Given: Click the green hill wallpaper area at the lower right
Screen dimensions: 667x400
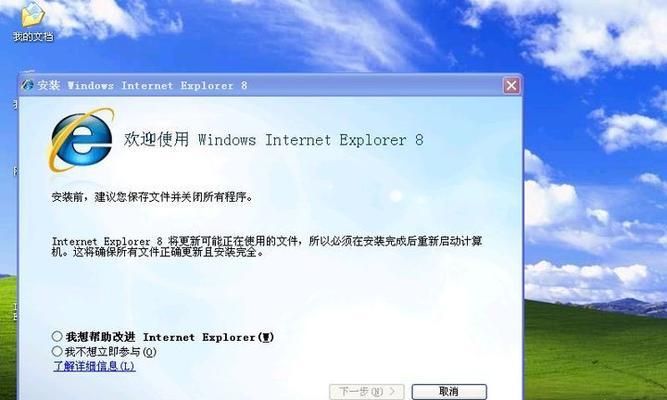Looking at the screenshot, I should point(596,353).
